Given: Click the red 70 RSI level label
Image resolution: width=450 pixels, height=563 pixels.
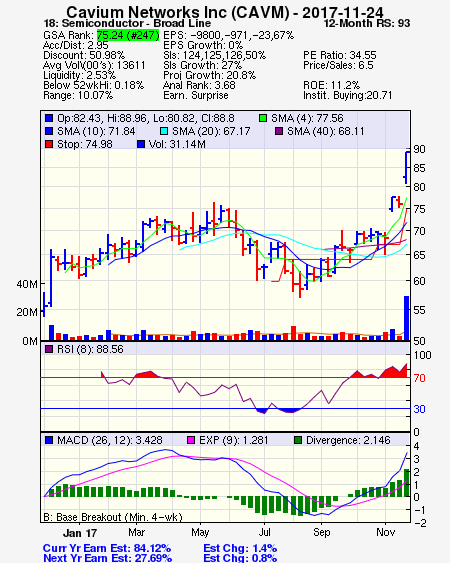Looking at the screenshot, I should [419, 378].
